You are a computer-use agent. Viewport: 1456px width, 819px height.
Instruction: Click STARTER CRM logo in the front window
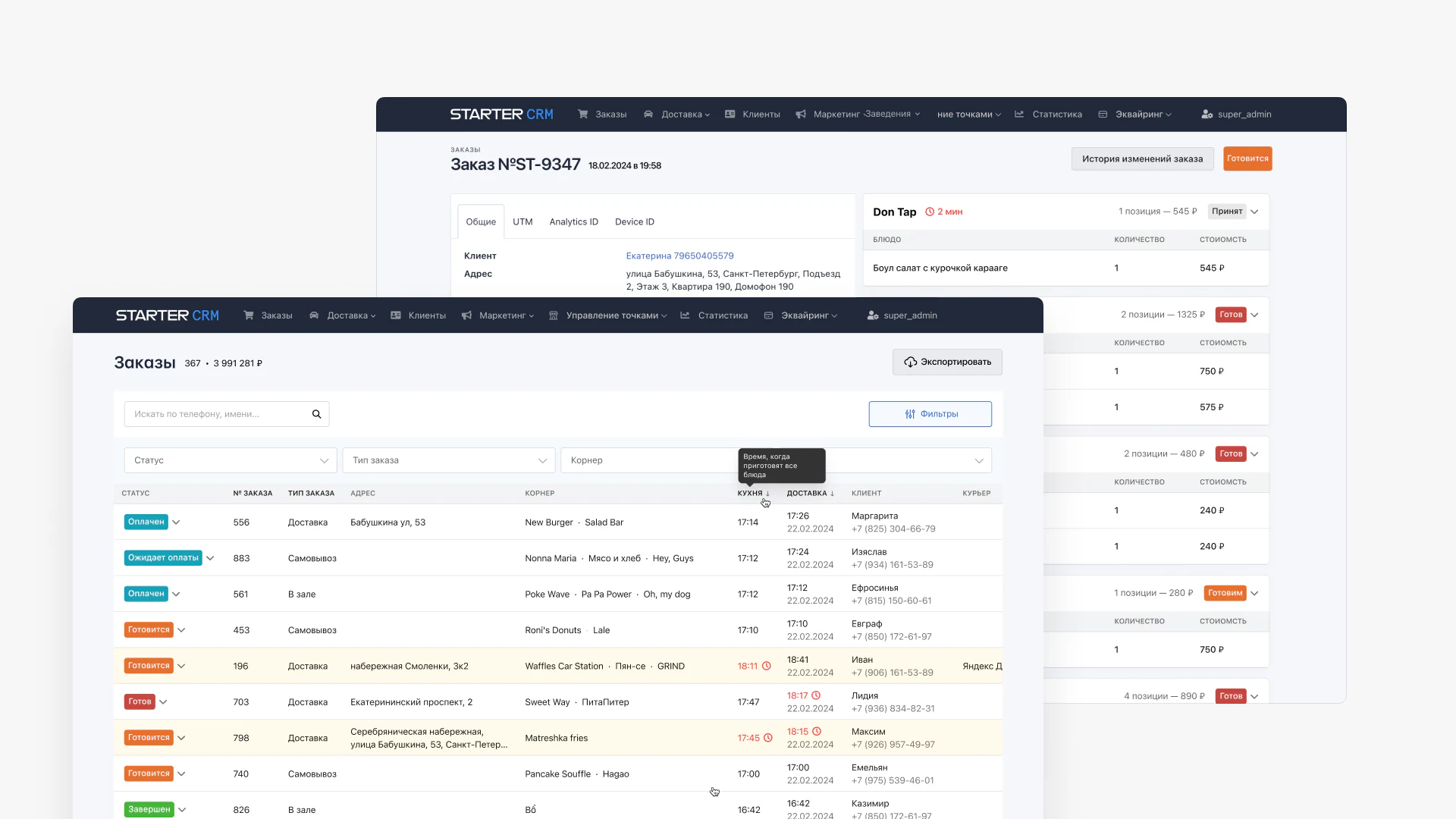(x=168, y=315)
